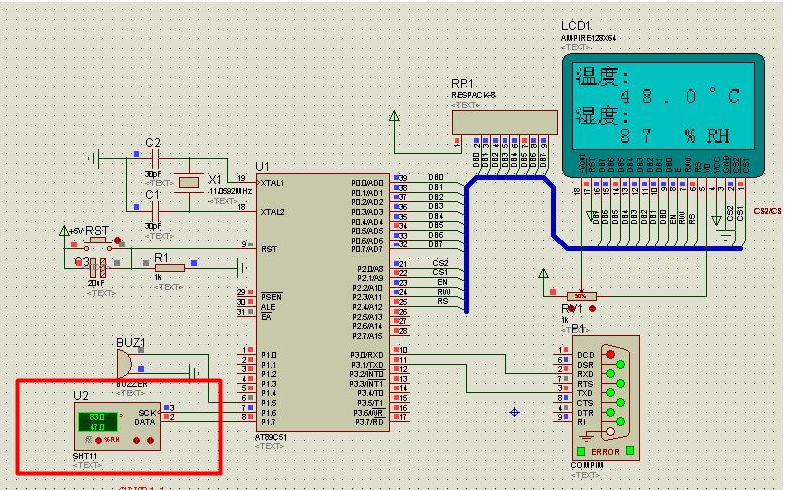Click the 'CS2' net label at pin 21
This screenshot has height=490, width=785.
tap(441, 263)
